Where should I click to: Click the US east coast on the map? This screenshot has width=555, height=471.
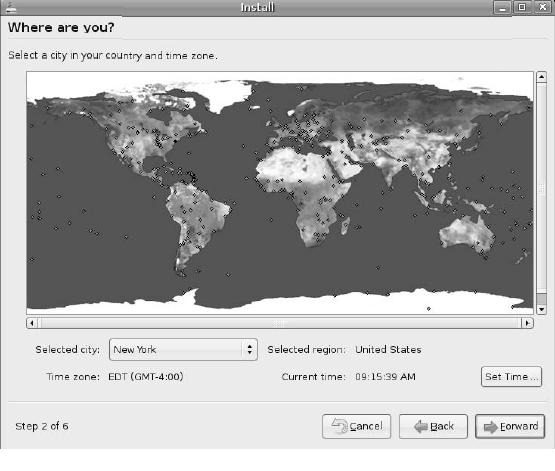176,141
